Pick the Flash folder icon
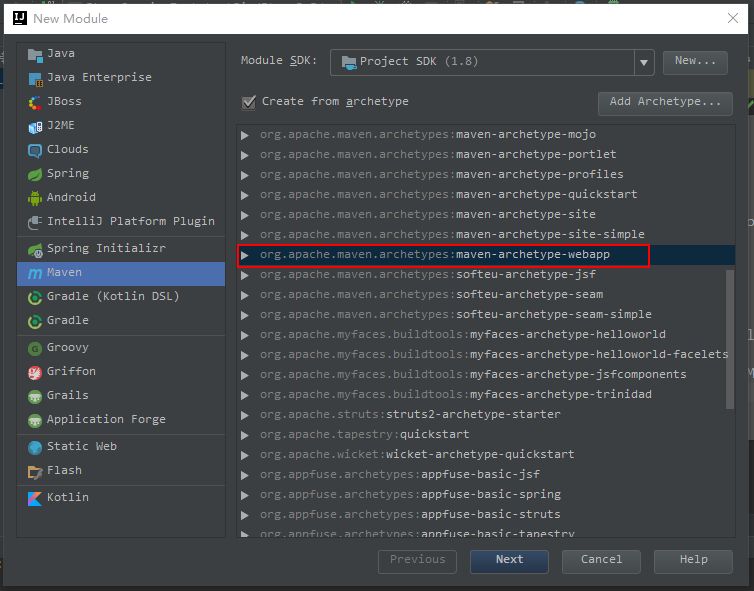 (x=35, y=472)
